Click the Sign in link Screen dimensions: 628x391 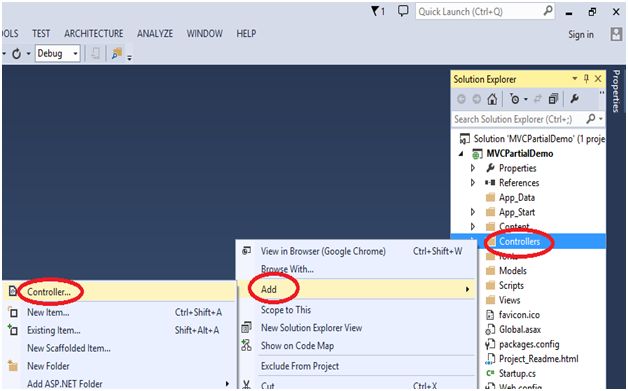click(581, 34)
